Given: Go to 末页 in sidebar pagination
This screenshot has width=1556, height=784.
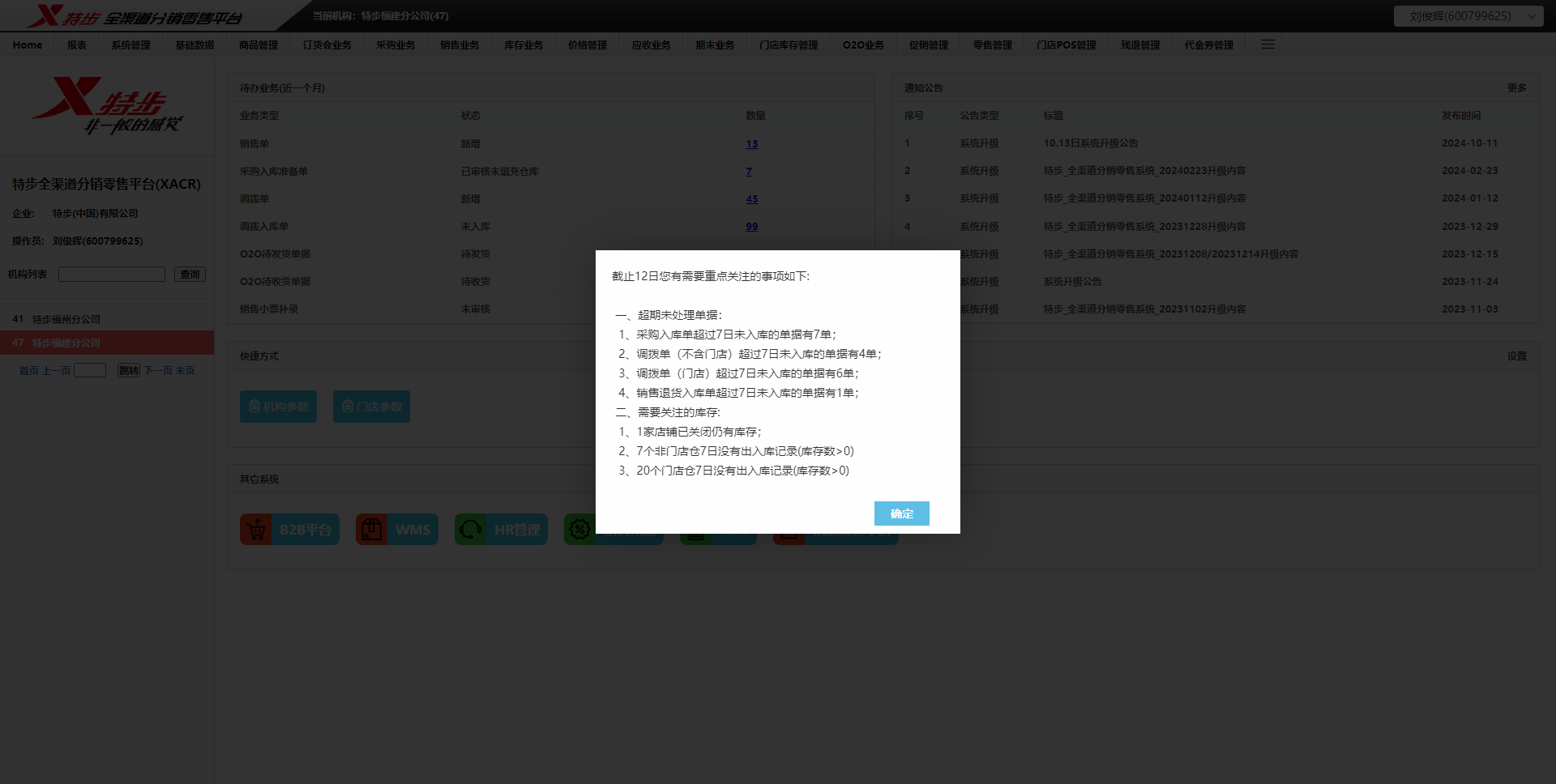Looking at the screenshot, I should click(186, 370).
